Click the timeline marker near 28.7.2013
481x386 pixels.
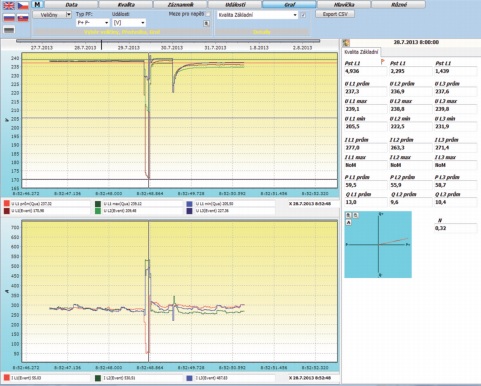[x=101, y=45]
